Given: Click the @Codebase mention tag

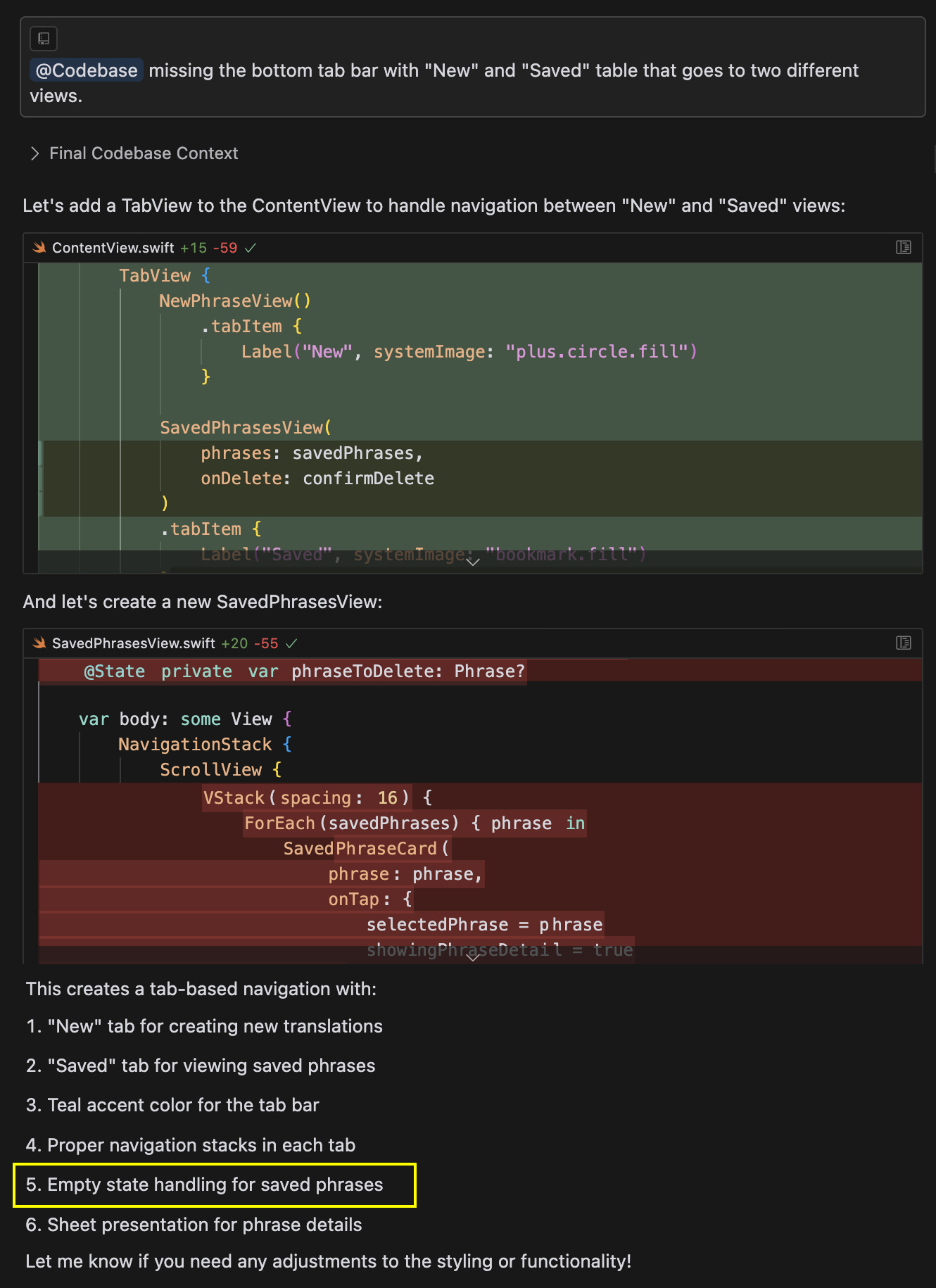Looking at the screenshot, I should [87, 70].
